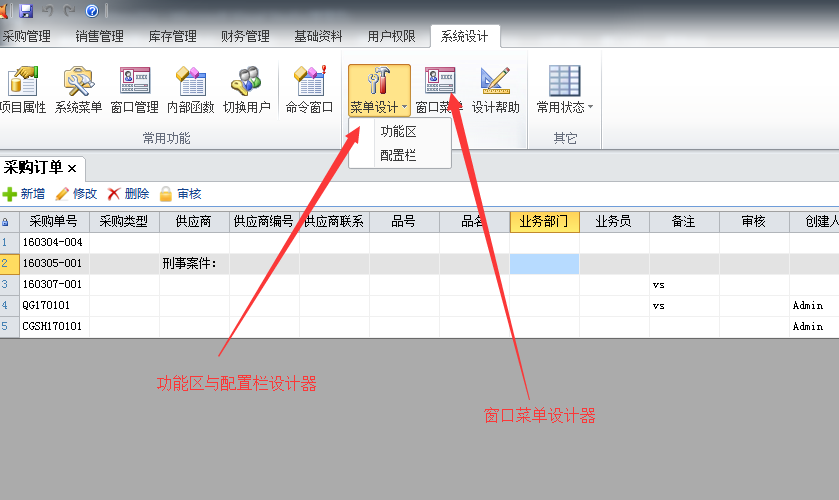Click vs remark cell in row 160307-001
Viewport: 839px width, 500px height.
tap(684, 284)
